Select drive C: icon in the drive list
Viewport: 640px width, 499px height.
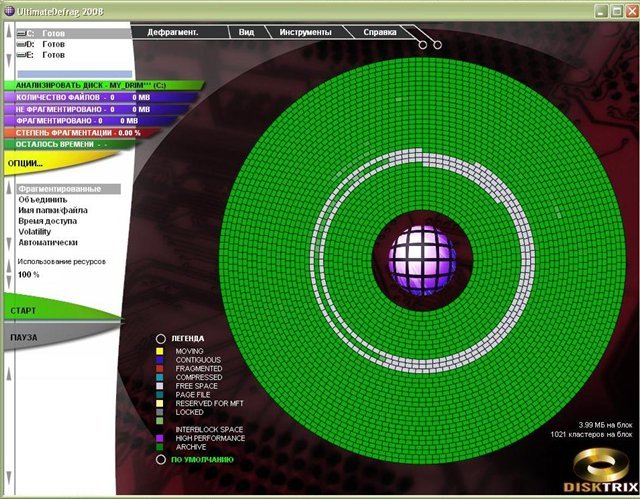coord(21,33)
